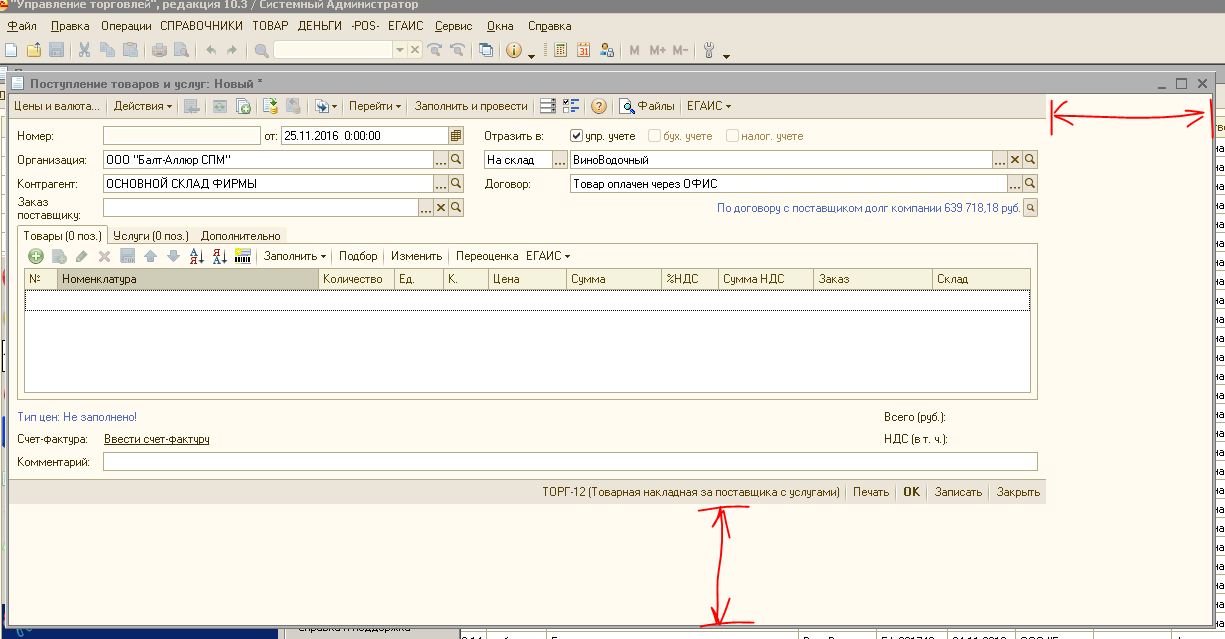This screenshot has width=1225, height=639.
Task: Click magnifier icon beside Организация field
Action: click(456, 160)
